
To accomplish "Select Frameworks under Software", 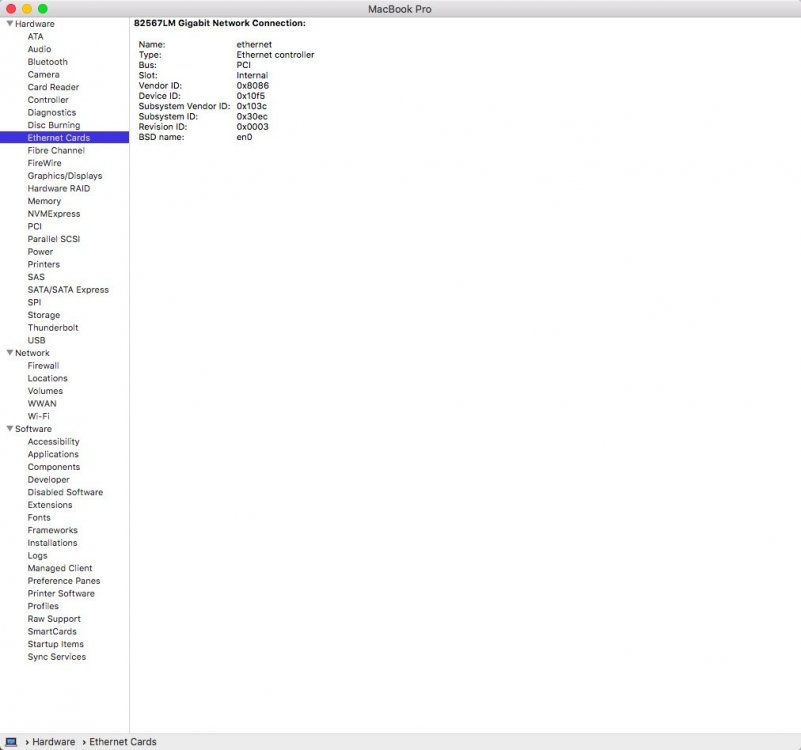I will tap(52, 530).
